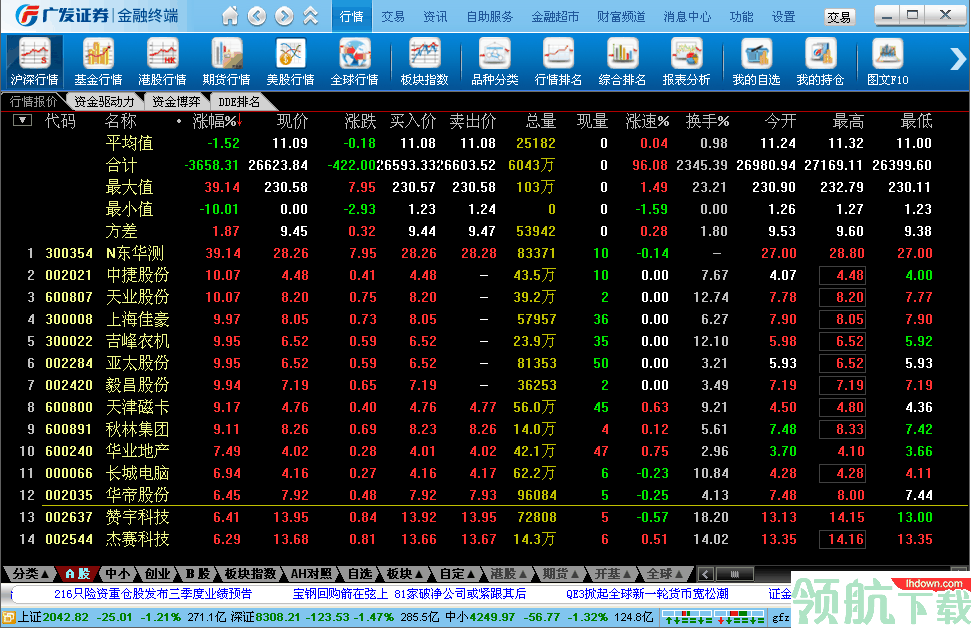This screenshot has height=631, width=971.
Task: Open 报表分析 report analysis icon
Action: point(686,61)
